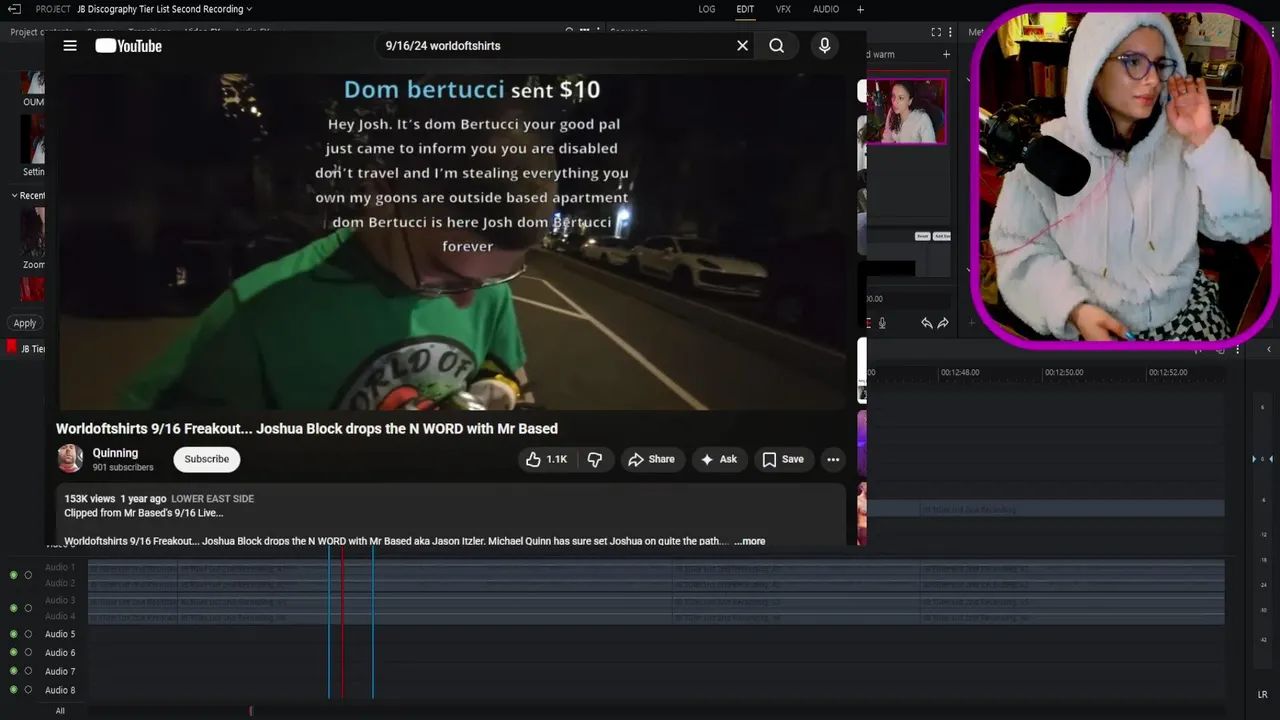This screenshot has height=720, width=1280.
Task: Save video to playlist
Action: click(x=783, y=459)
